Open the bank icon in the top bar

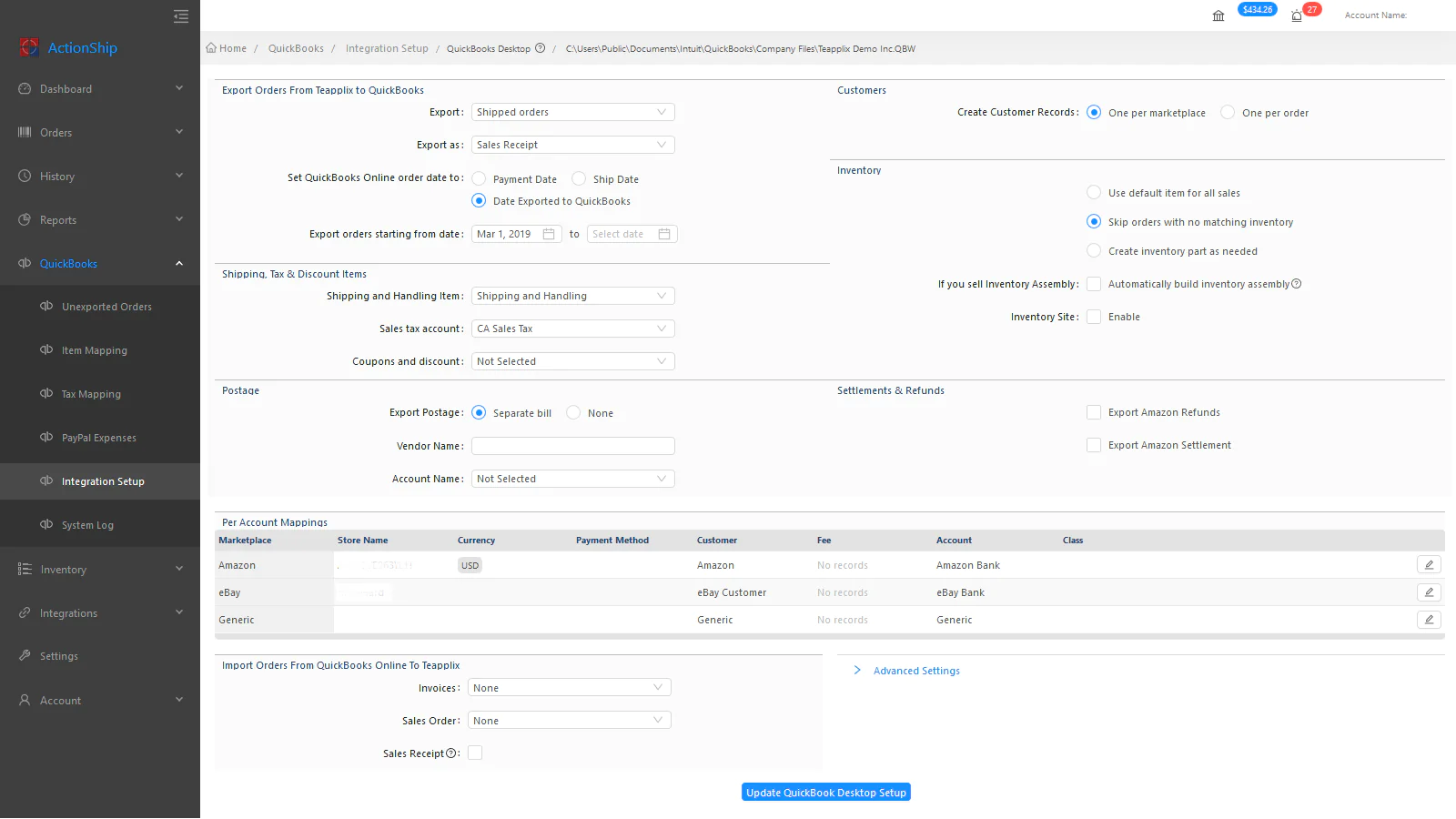coord(1218,15)
